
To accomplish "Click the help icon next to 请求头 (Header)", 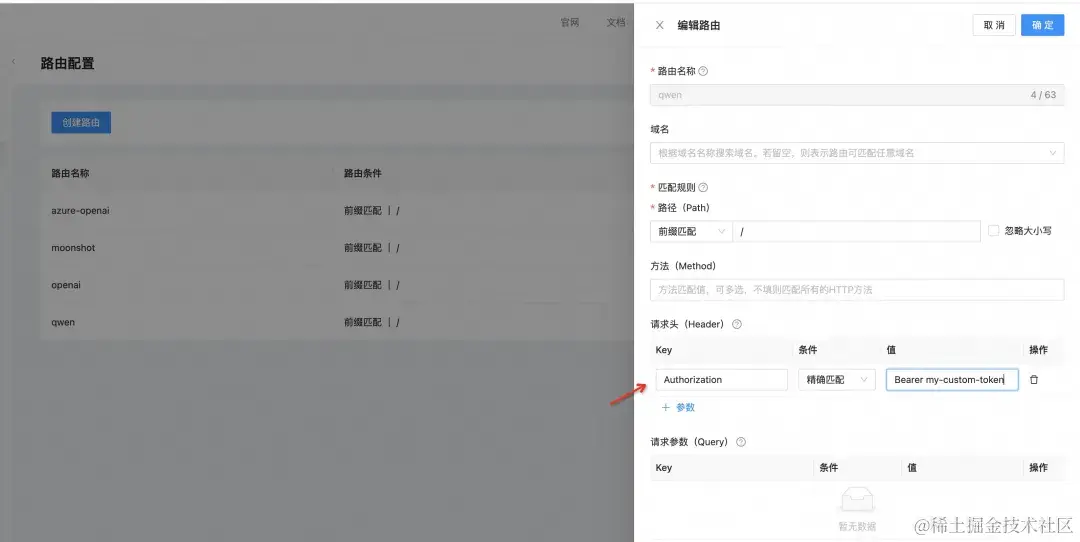I will [x=736, y=324].
